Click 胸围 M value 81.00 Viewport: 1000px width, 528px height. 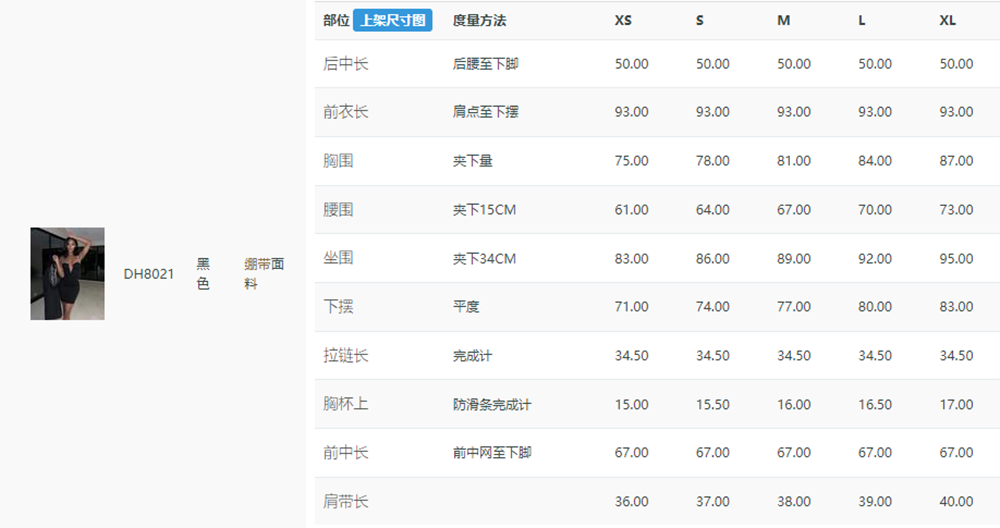tap(794, 161)
